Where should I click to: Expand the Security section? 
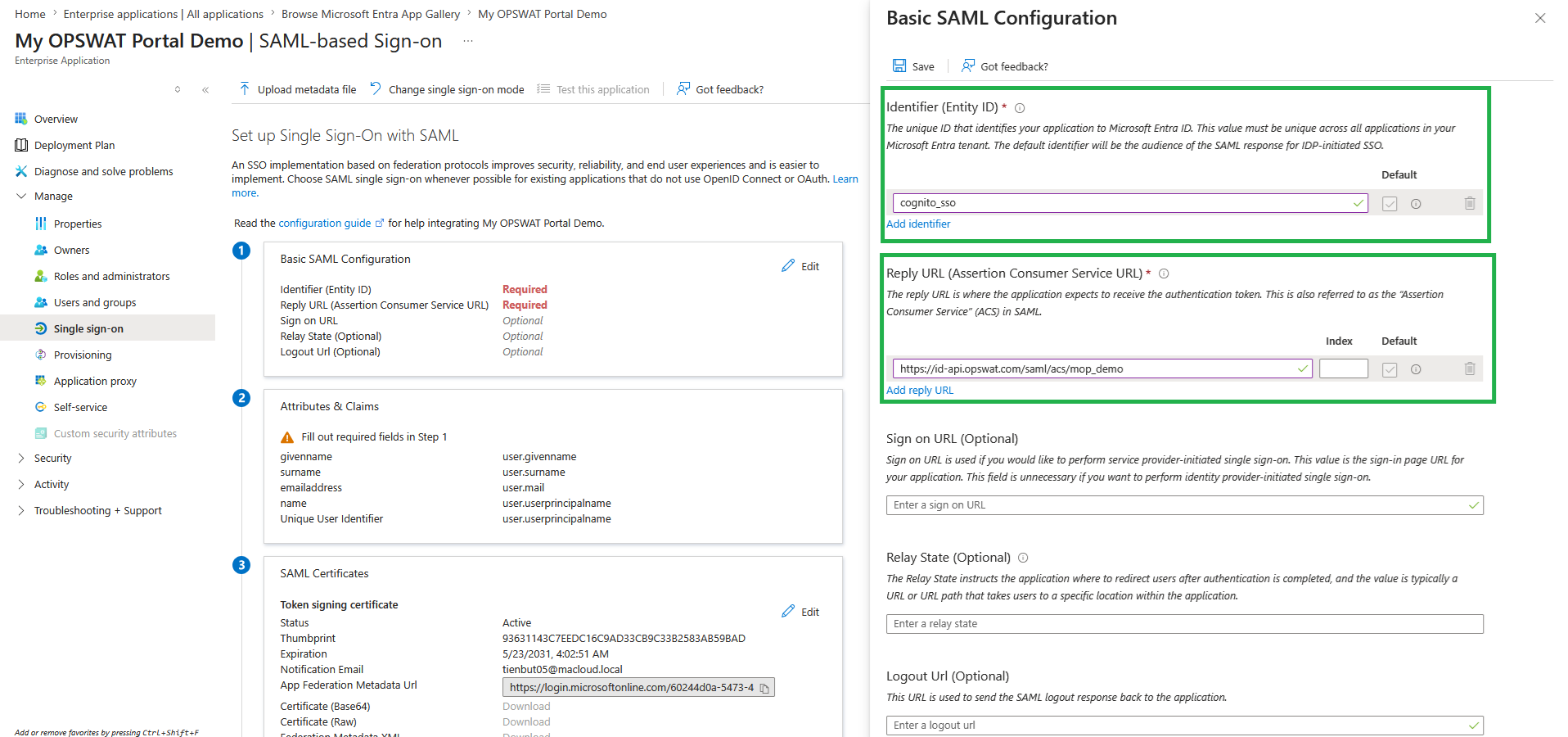[x=21, y=459]
